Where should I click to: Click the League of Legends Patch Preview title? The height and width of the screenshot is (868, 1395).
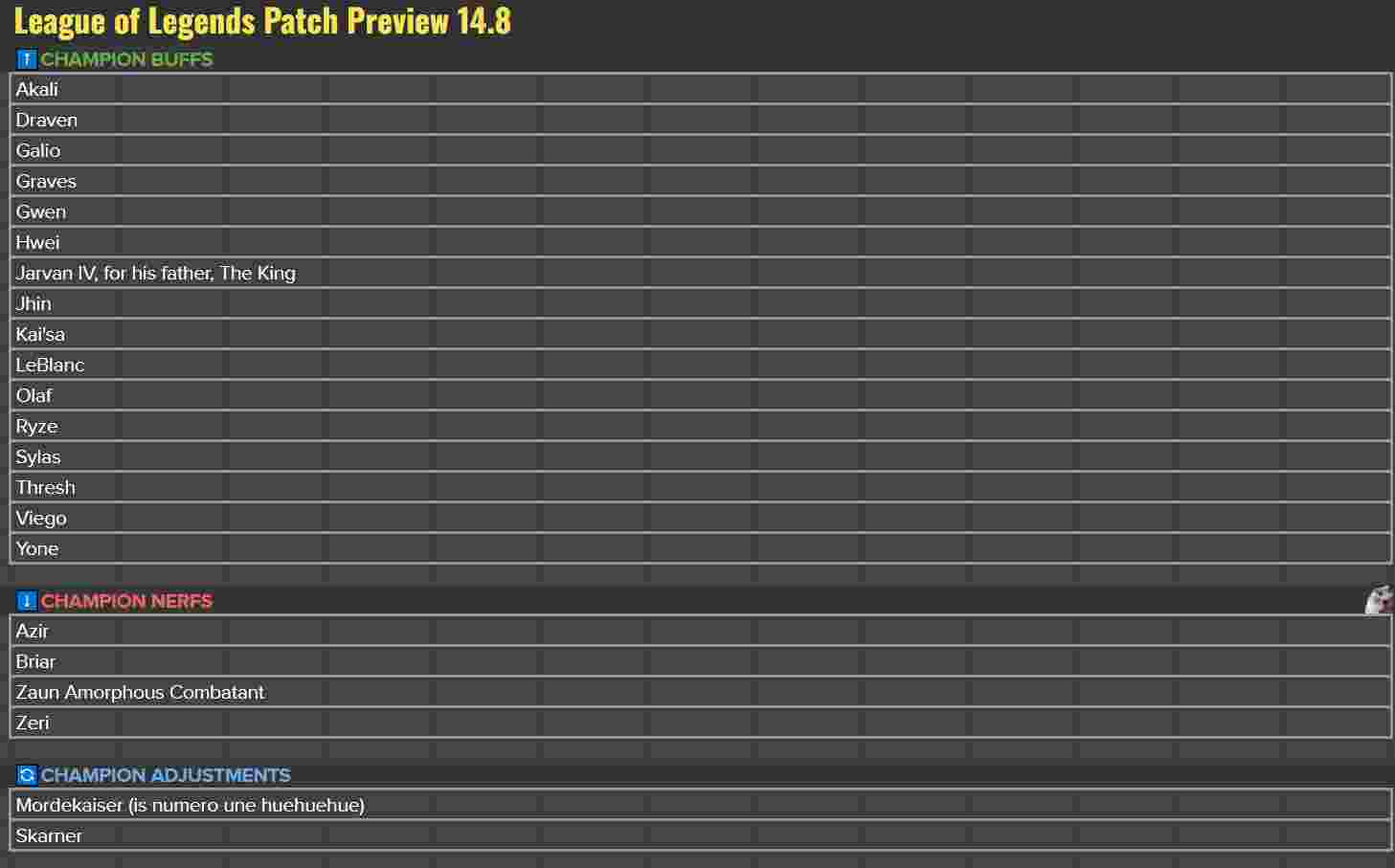262,21
